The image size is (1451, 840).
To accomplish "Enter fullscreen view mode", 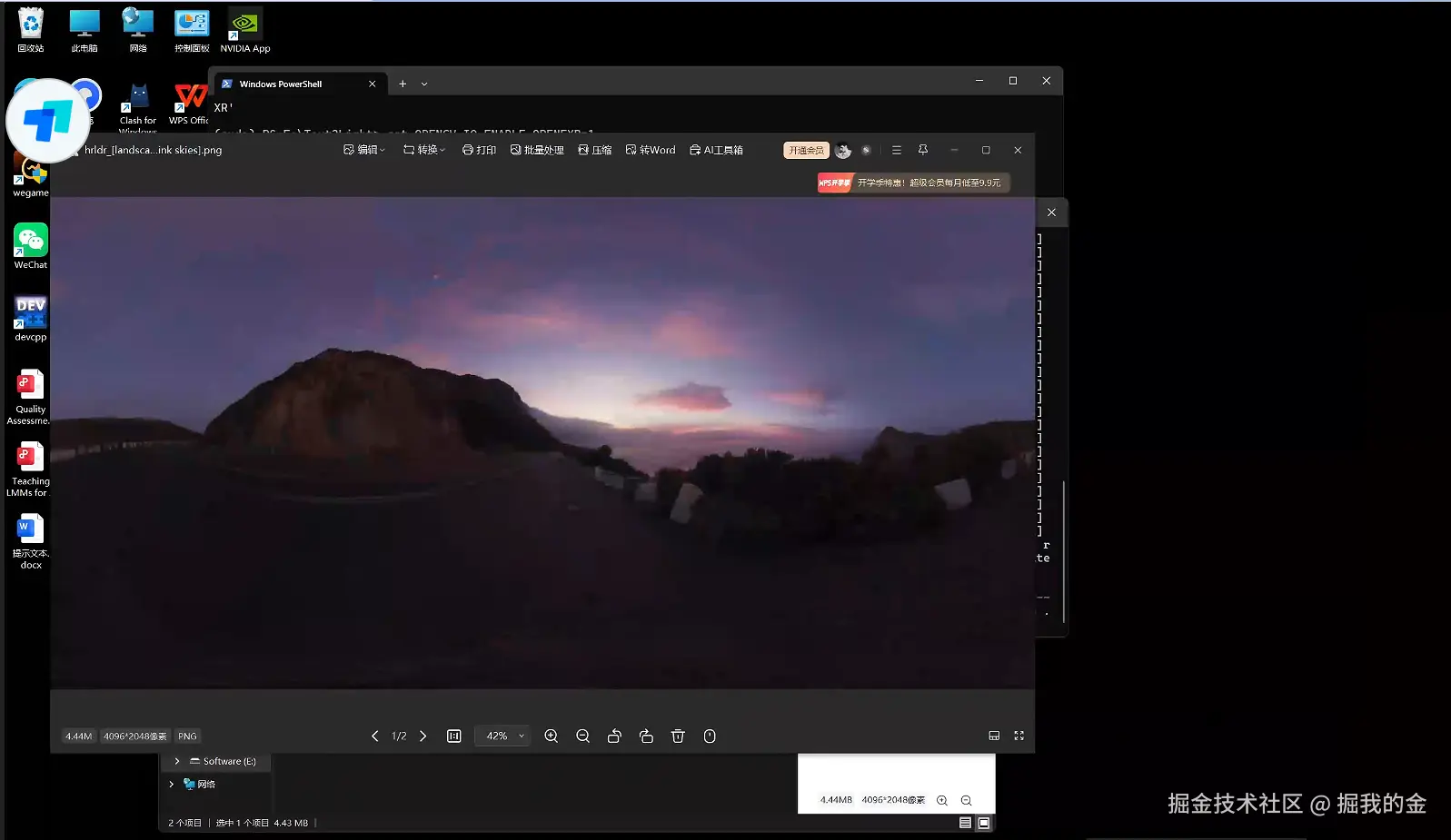I will (x=1019, y=736).
